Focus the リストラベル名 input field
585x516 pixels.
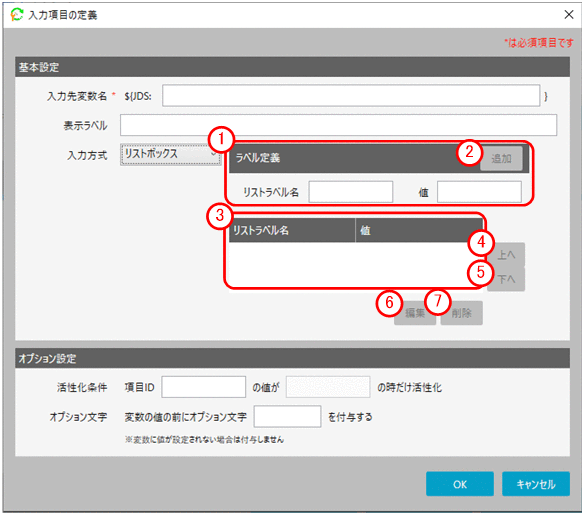click(351, 192)
